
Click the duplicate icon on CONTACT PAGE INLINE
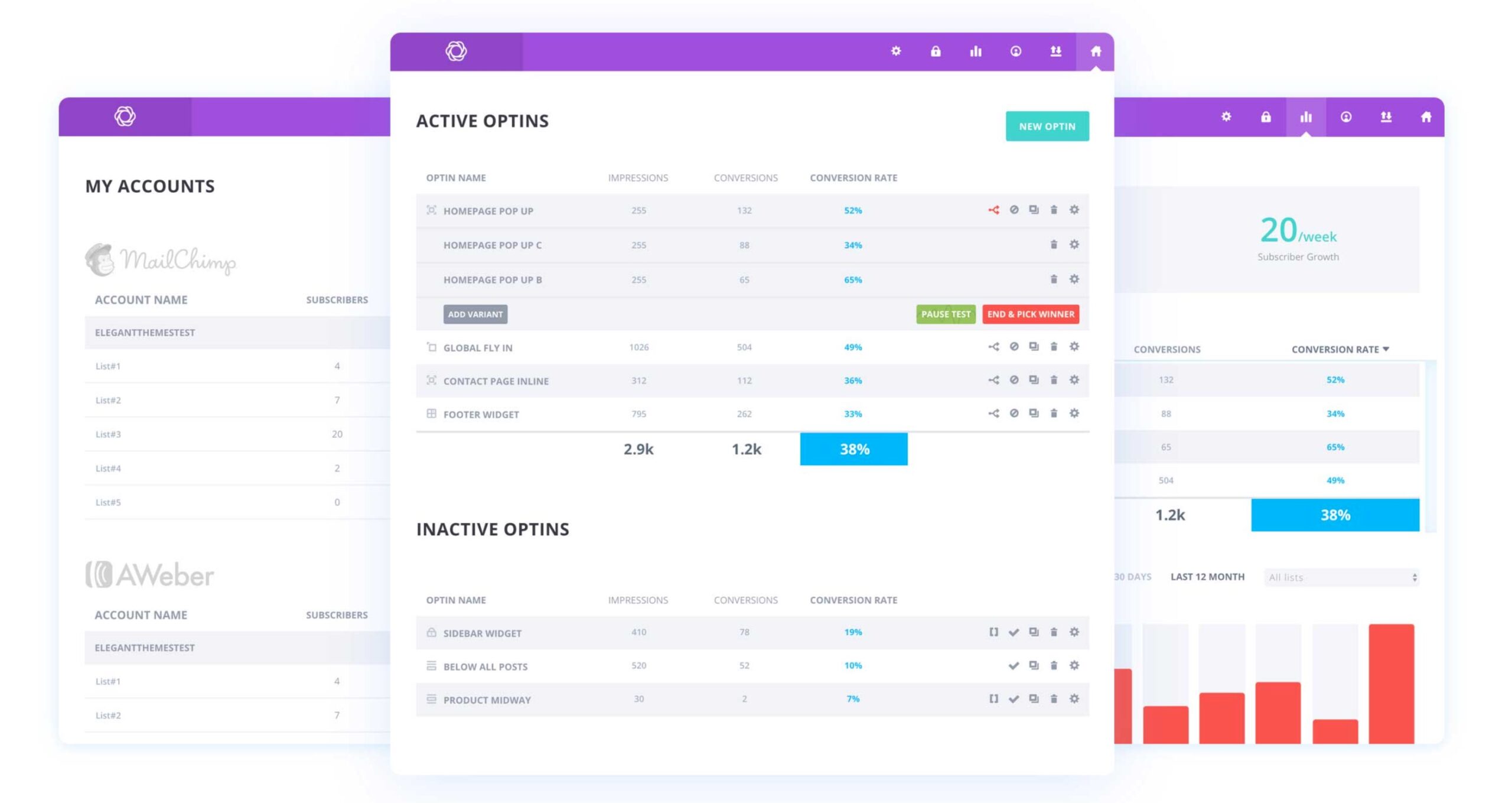pyautogui.click(x=1033, y=381)
